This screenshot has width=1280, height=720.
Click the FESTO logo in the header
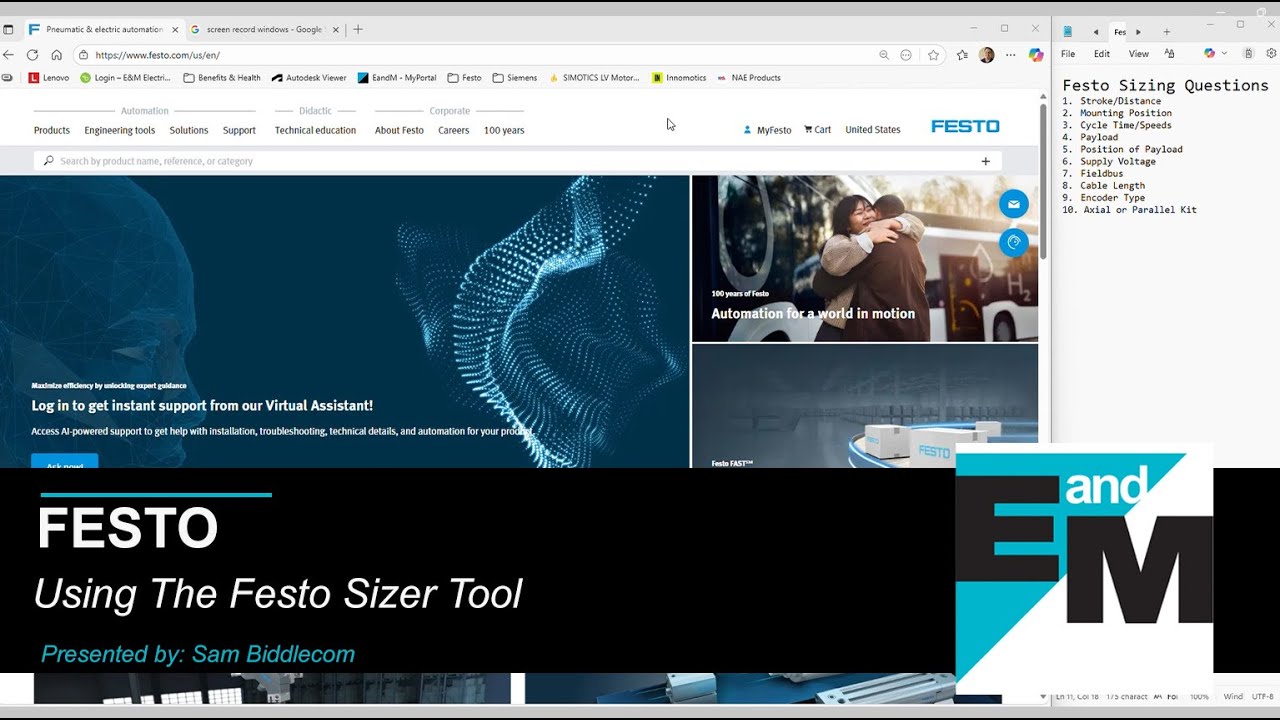965,126
